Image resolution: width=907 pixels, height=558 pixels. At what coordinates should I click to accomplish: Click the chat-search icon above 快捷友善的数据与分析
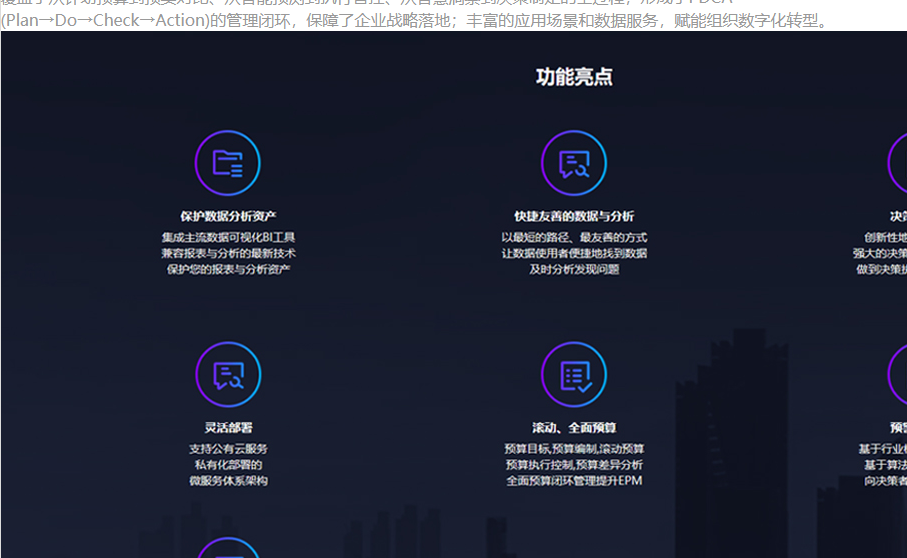pos(574,163)
